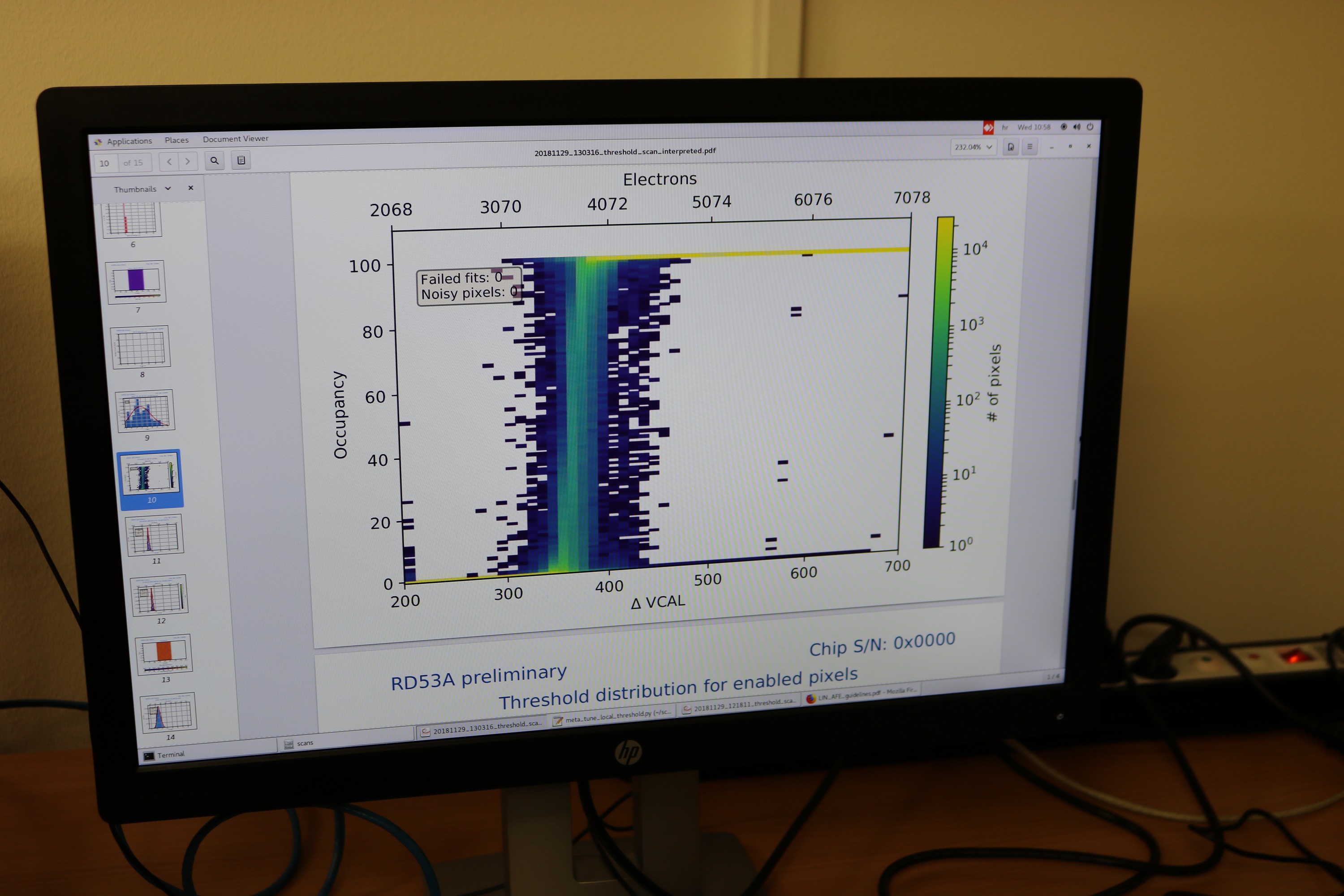Click the volume speaker icon
The height and width of the screenshot is (896, 1344).
click(1077, 127)
